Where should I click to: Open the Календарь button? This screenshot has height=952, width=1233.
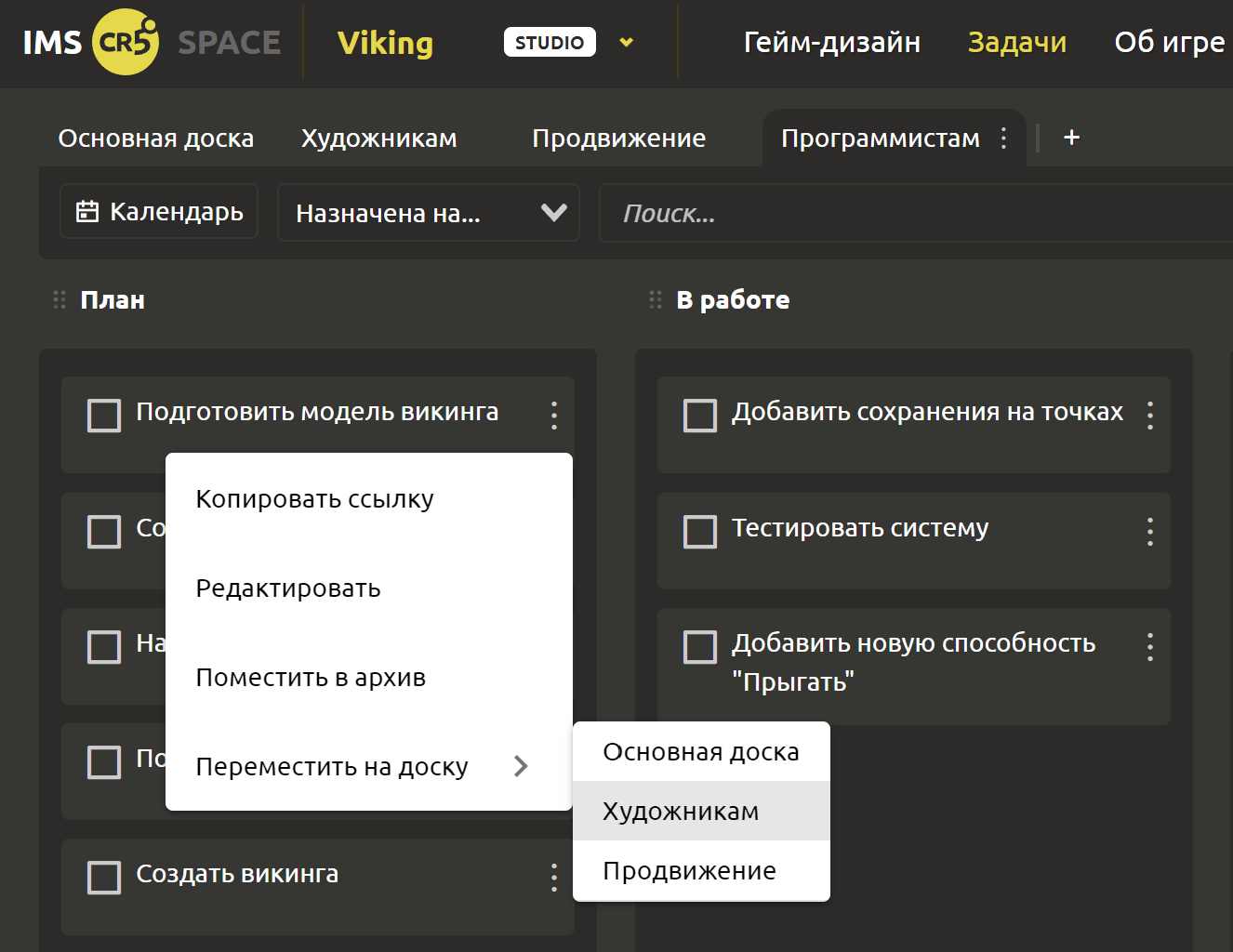click(x=159, y=212)
